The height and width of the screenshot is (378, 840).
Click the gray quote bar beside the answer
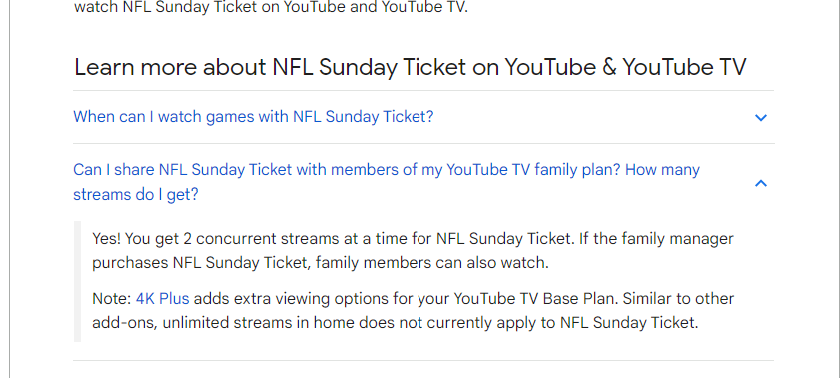[x=77, y=281]
